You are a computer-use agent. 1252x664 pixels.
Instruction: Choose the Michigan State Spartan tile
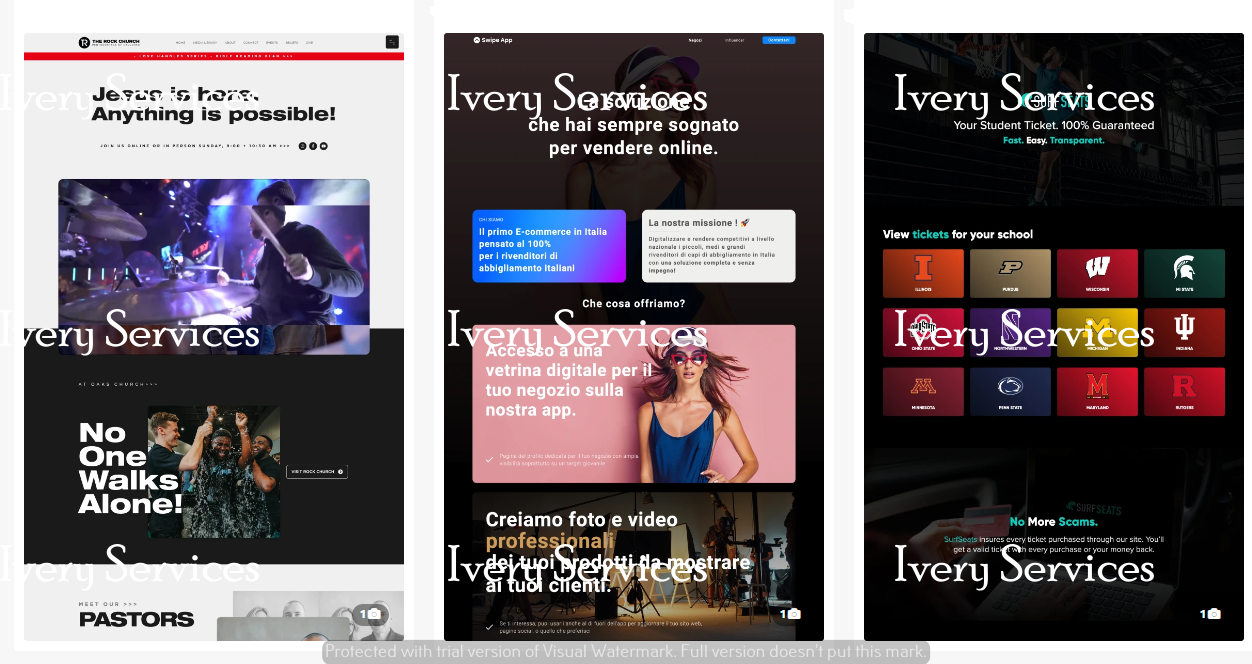point(1184,273)
